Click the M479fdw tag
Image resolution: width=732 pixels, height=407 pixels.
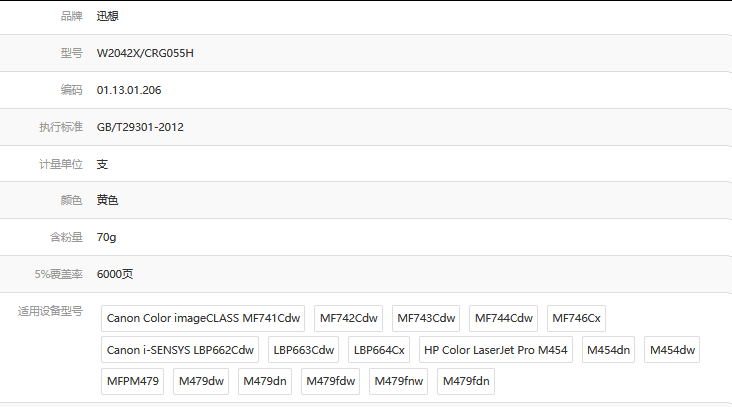331,381
